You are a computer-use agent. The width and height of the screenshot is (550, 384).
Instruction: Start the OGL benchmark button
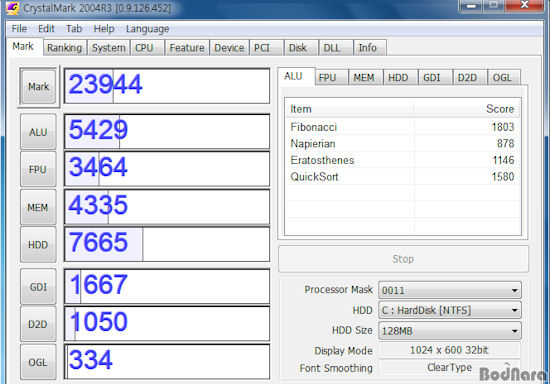[38, 362]
